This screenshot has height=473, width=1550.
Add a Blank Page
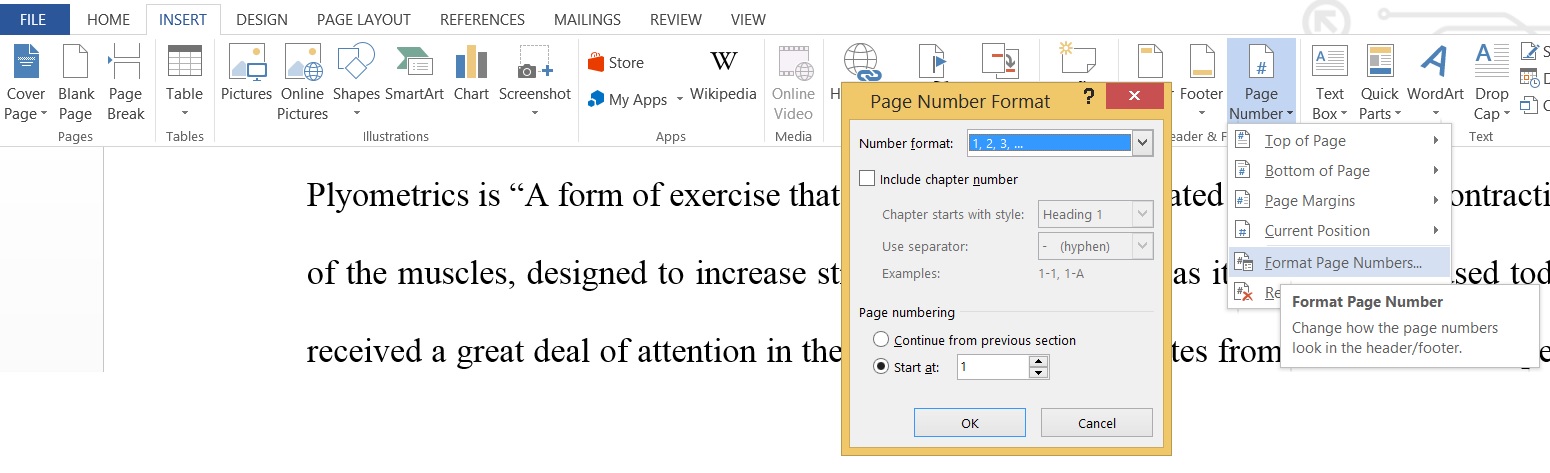pos(76,82)
